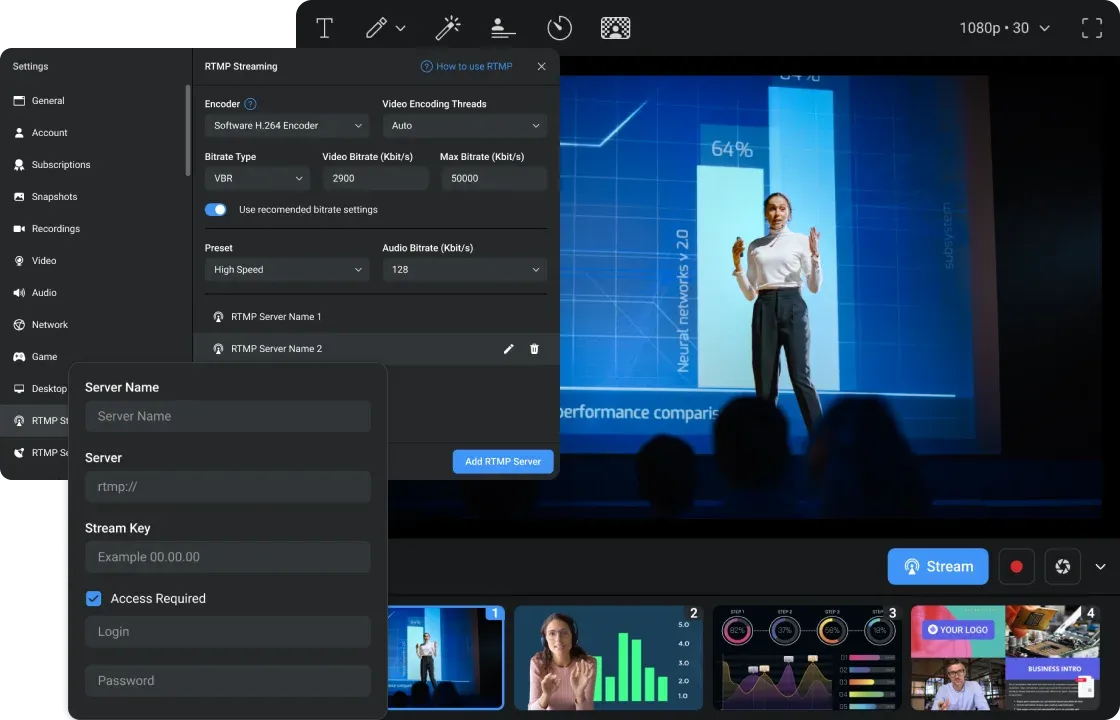Edit RTMP Server Name 2 with pencil icon
This screenshot has width=1120, height=720.
(x=508, y=349)
